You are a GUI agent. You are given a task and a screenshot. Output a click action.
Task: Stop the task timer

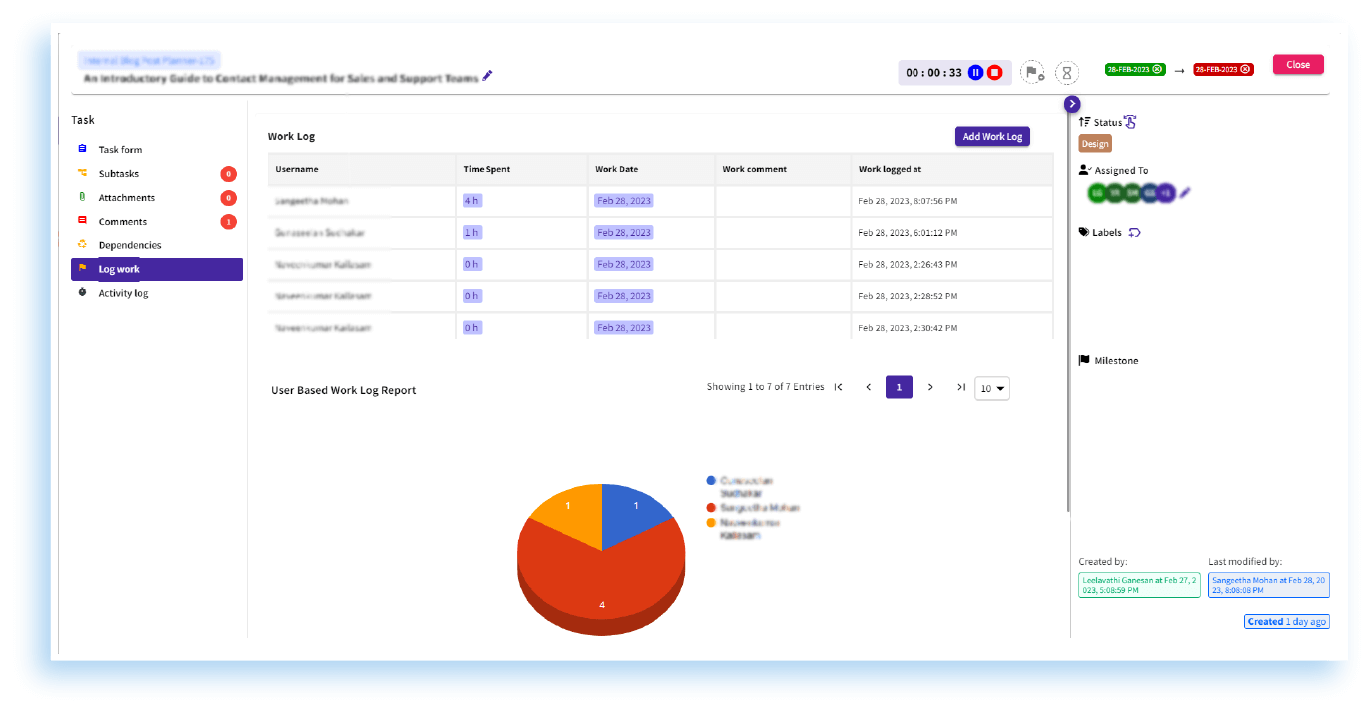pos(993,72)
